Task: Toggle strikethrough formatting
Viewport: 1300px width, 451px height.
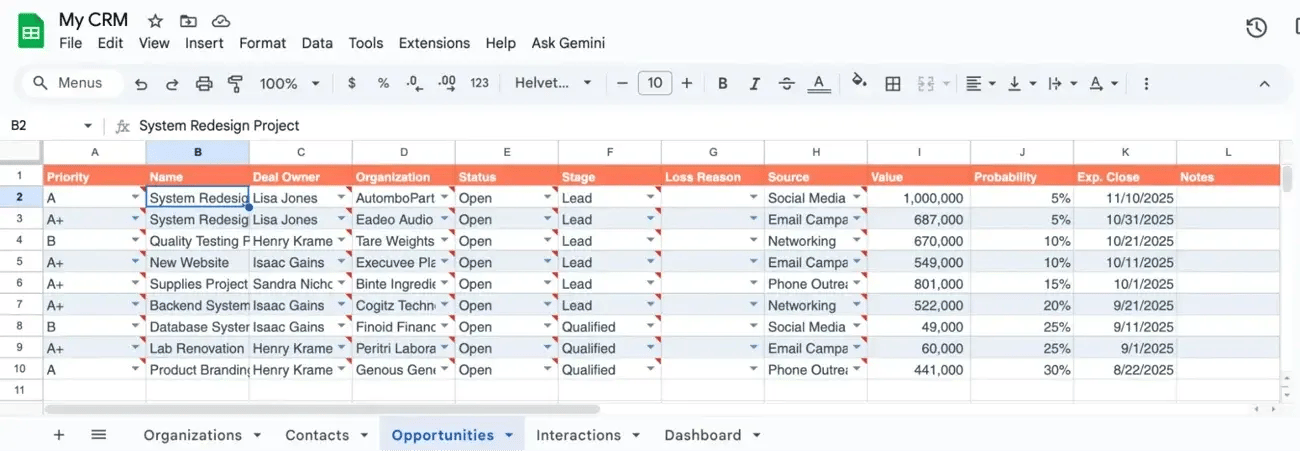Action: point(787,84)
